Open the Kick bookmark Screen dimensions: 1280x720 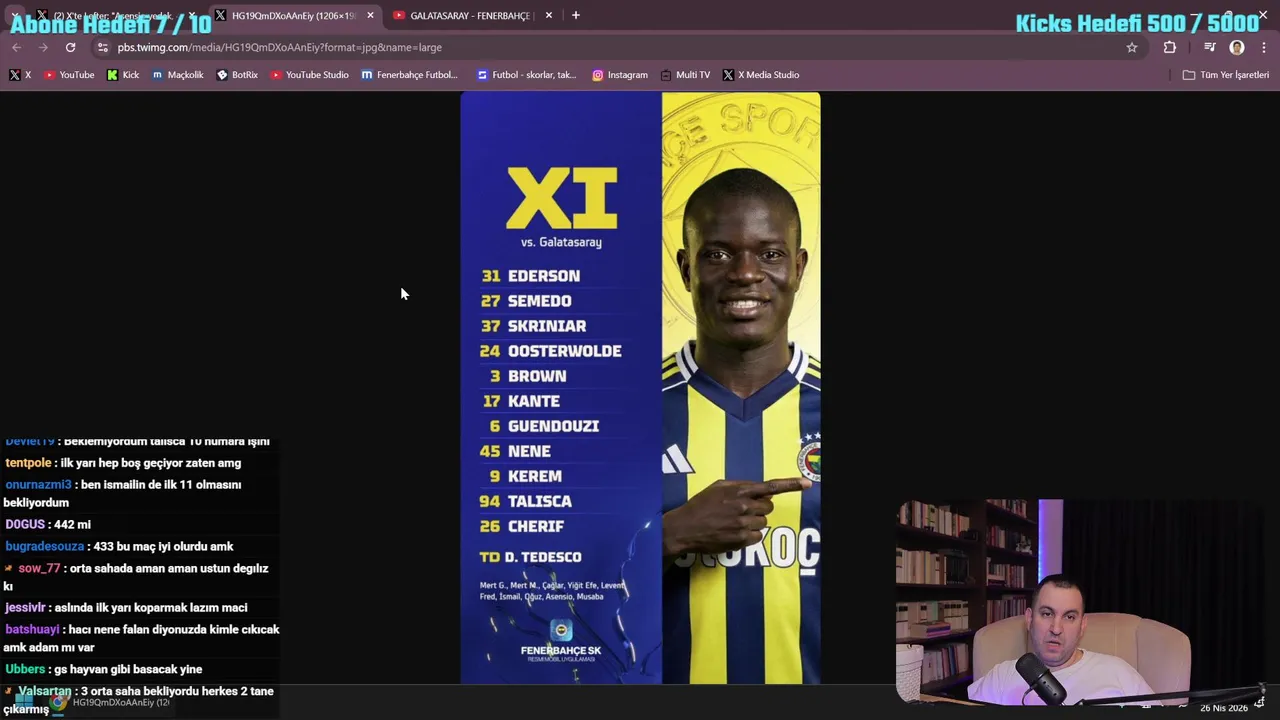pyautogui.click(x=123, y=75)
